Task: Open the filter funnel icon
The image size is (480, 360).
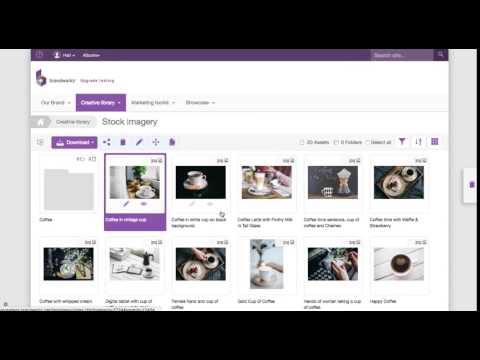Action: click(402, 142)
